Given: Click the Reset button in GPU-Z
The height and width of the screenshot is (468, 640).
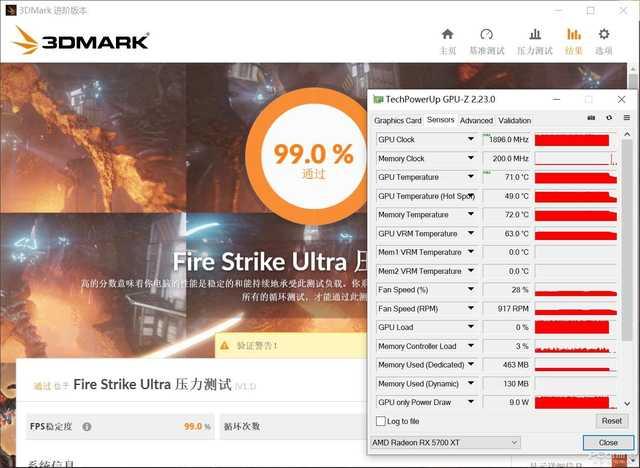Looking at the screenshot, I should pos(611,421).
